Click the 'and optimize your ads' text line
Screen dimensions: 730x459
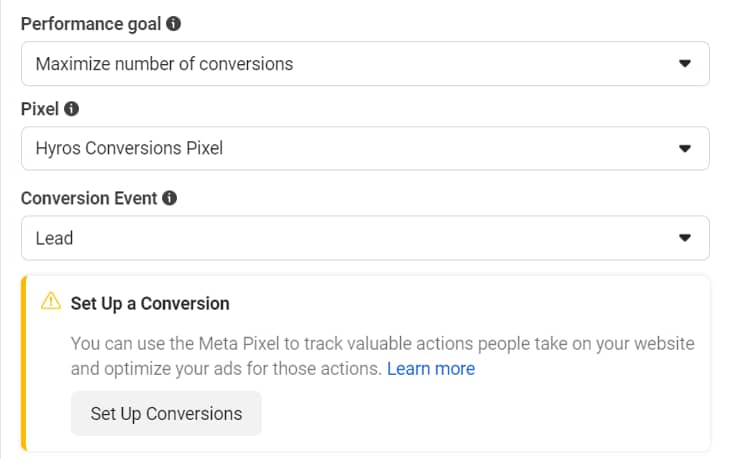(x=226, y=369)
